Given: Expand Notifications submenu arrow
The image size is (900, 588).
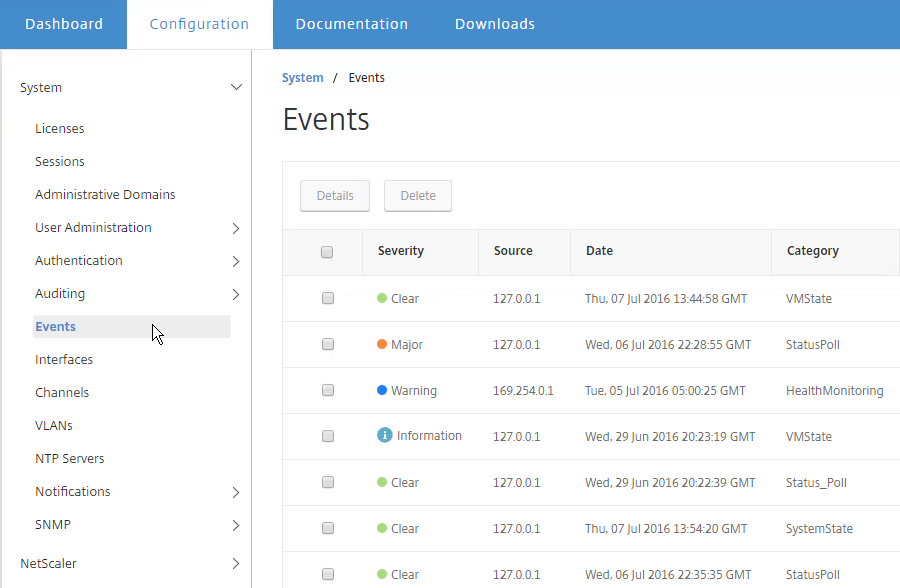Looking at the screenshot, I should click(x=235, y=493).
